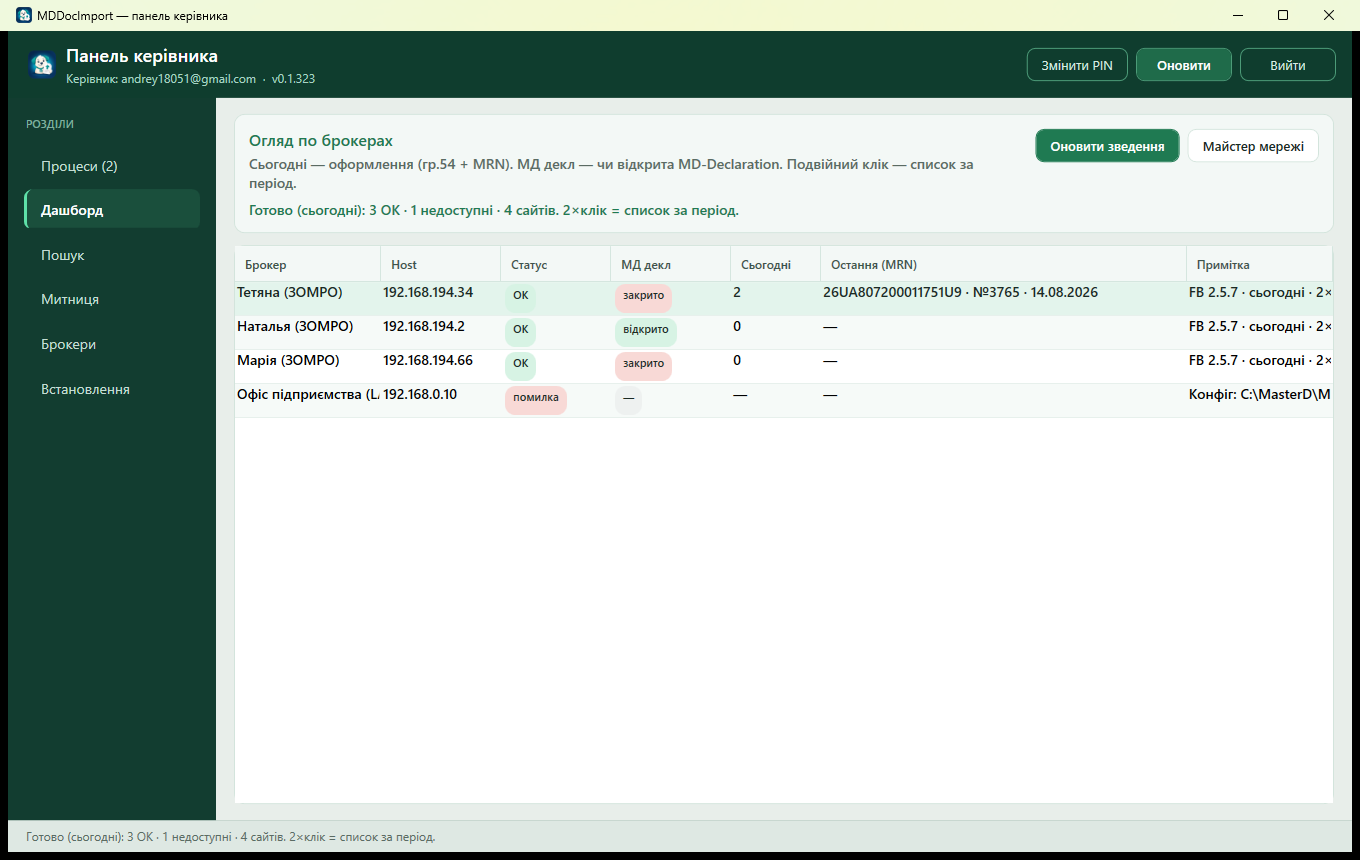Click status bar text at bottom
Image resolution: width=1360 pixels, height=860 pixels.
tap(231, 837)
